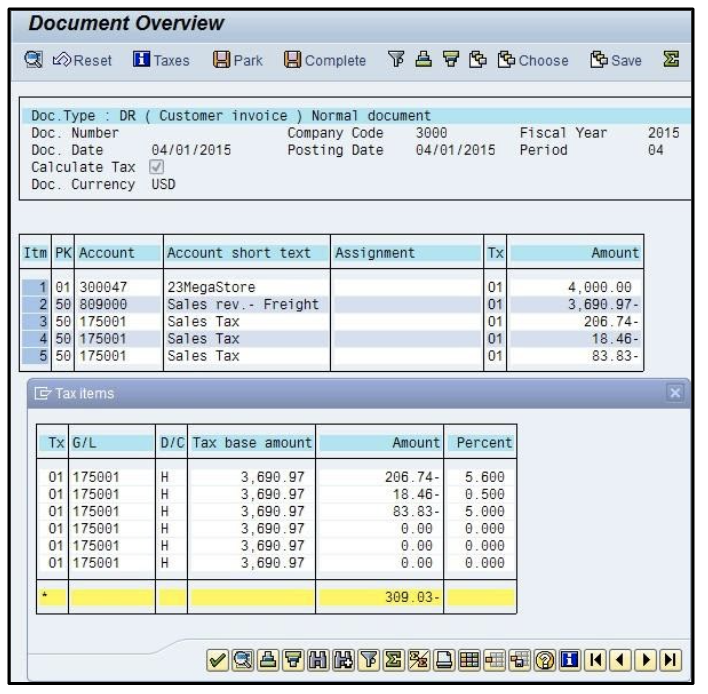Viewport: 708px width, 694px height.
Task: Open the Taxes view
Action: point(161,61)
